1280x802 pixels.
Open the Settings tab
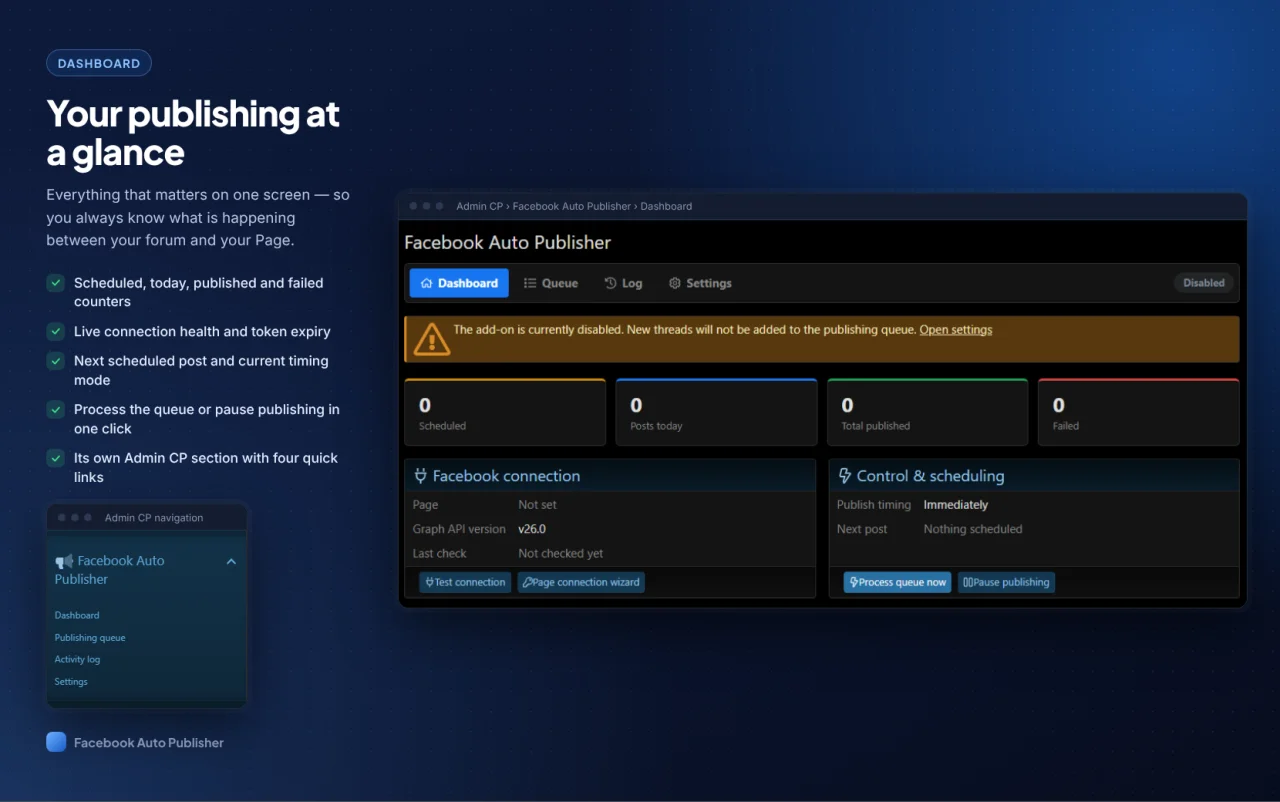click(x=700, y=283)
